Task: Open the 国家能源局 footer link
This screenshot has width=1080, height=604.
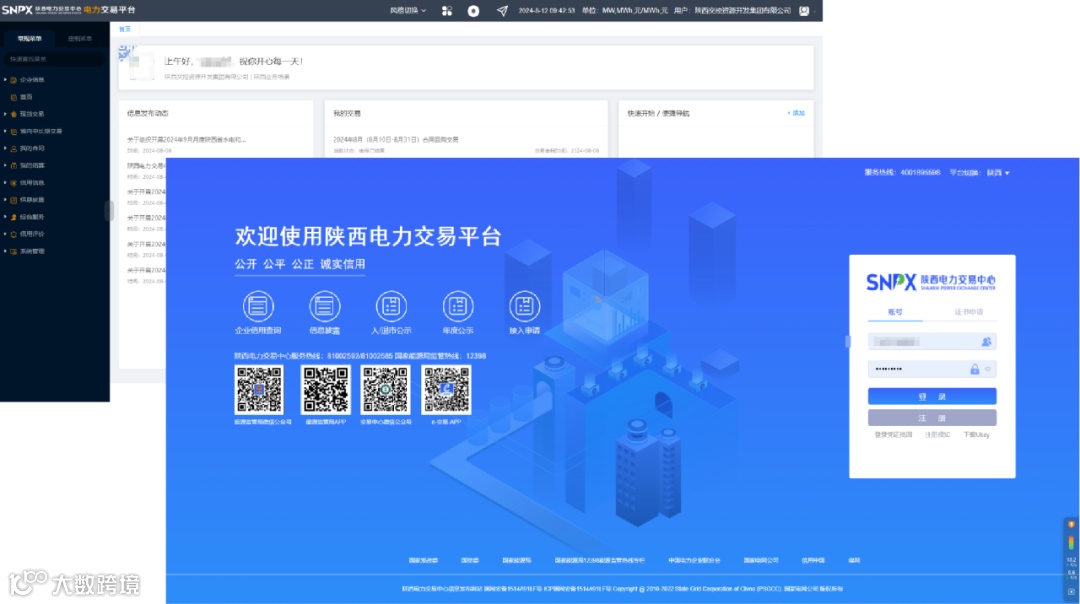Action: pyautogui.click(x=517, y=561)
